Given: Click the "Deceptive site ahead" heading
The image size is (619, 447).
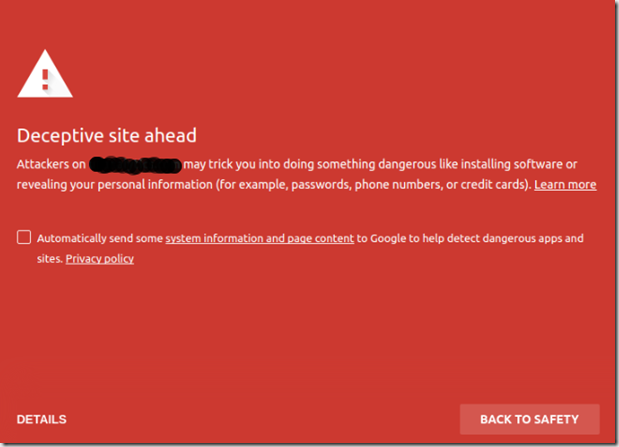Looking at the screenshot, I should (106, 135).
